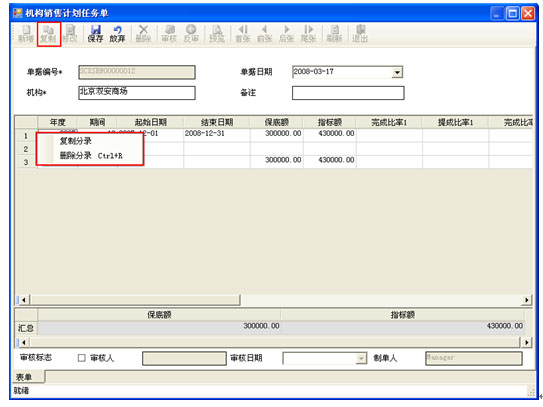
Task: Click the 新增 new document icon
Action: click(x=26, y=34)
